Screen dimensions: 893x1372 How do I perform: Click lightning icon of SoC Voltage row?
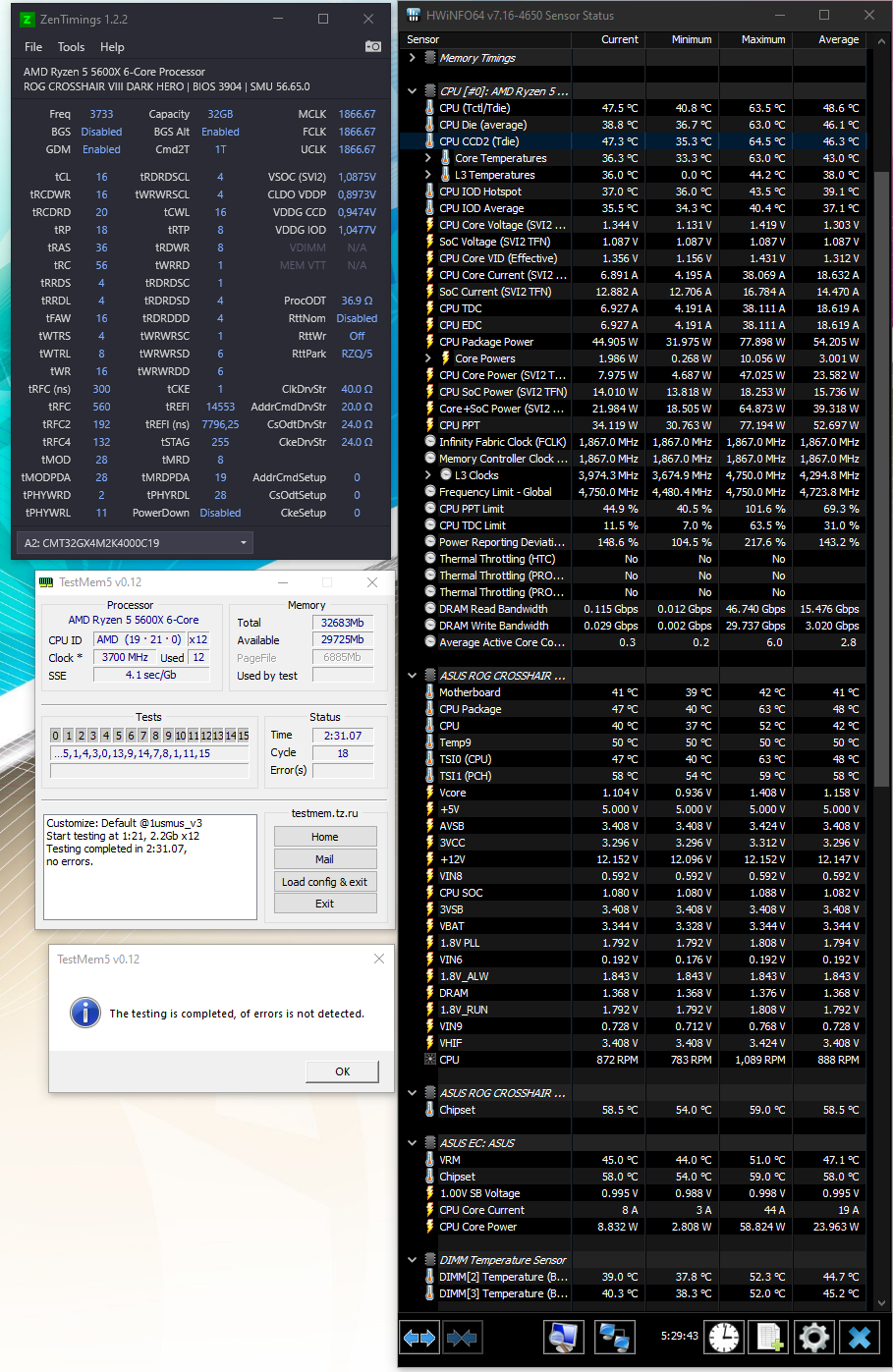pos(429,242)
